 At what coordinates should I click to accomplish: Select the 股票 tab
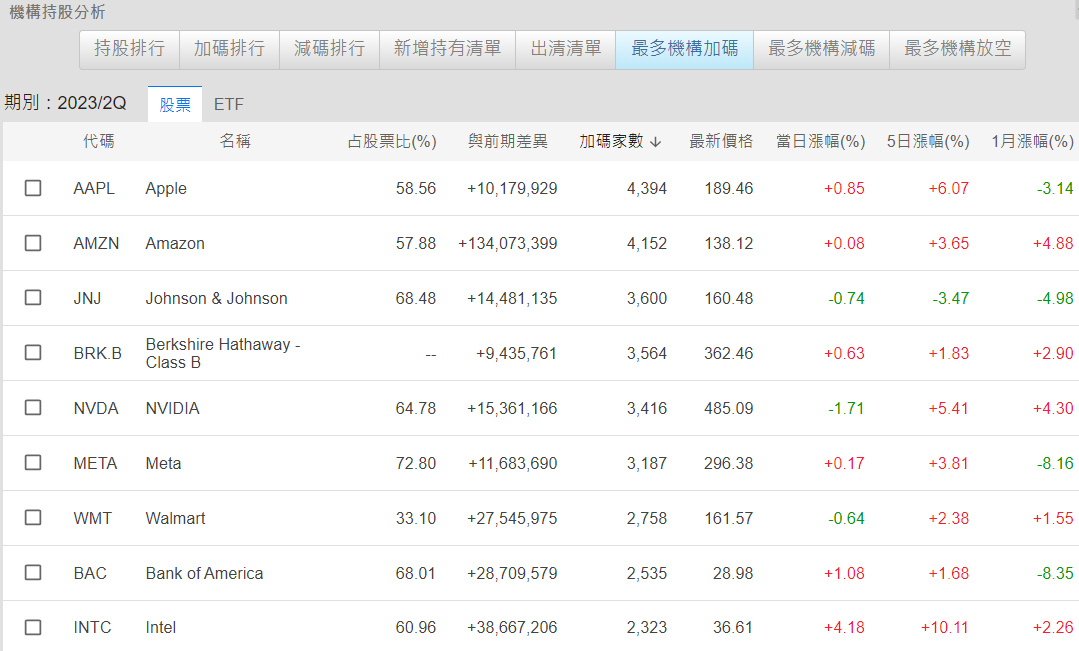click(175, 104)
